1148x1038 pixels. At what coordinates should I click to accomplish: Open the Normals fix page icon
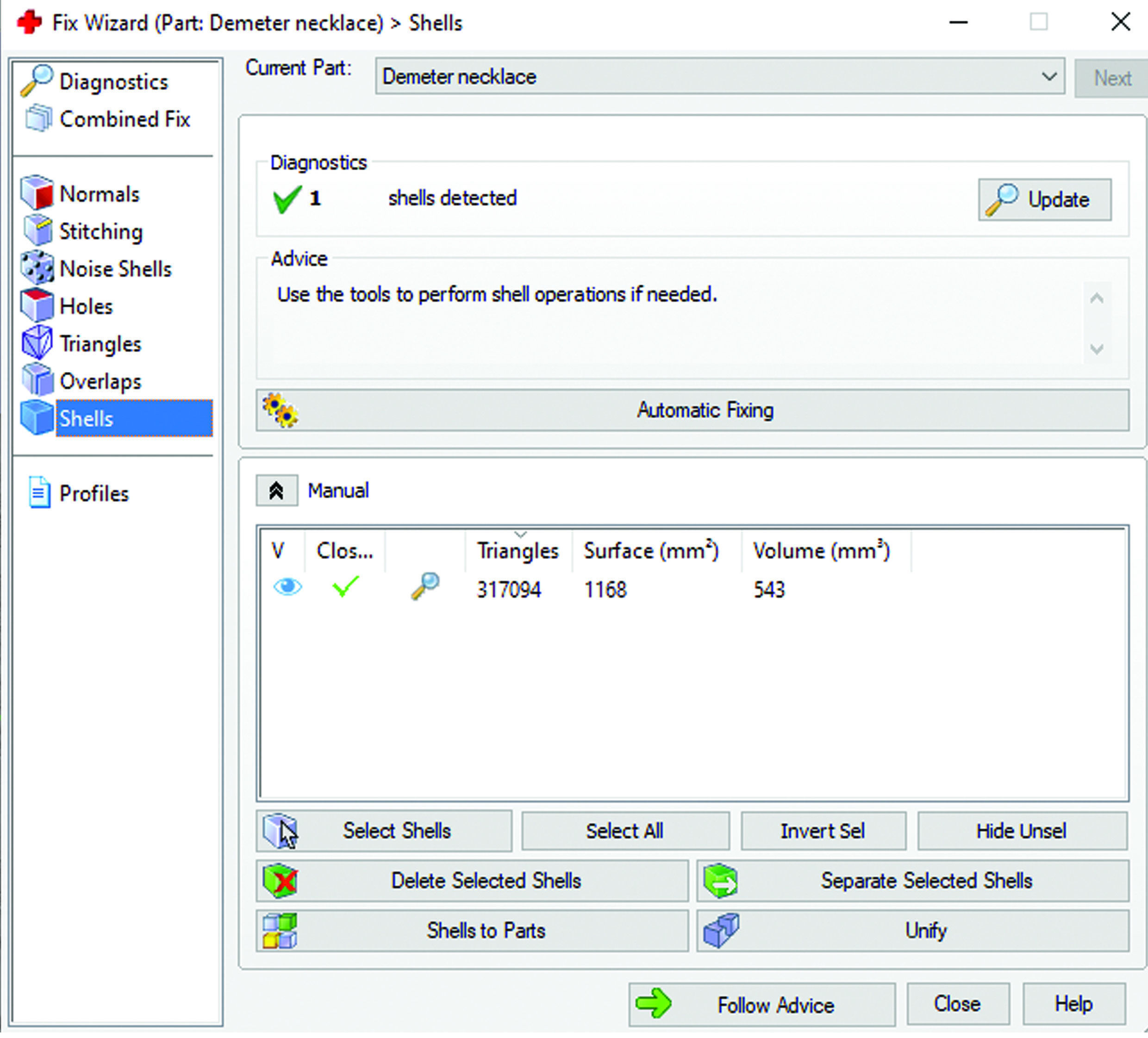[37, 193]
